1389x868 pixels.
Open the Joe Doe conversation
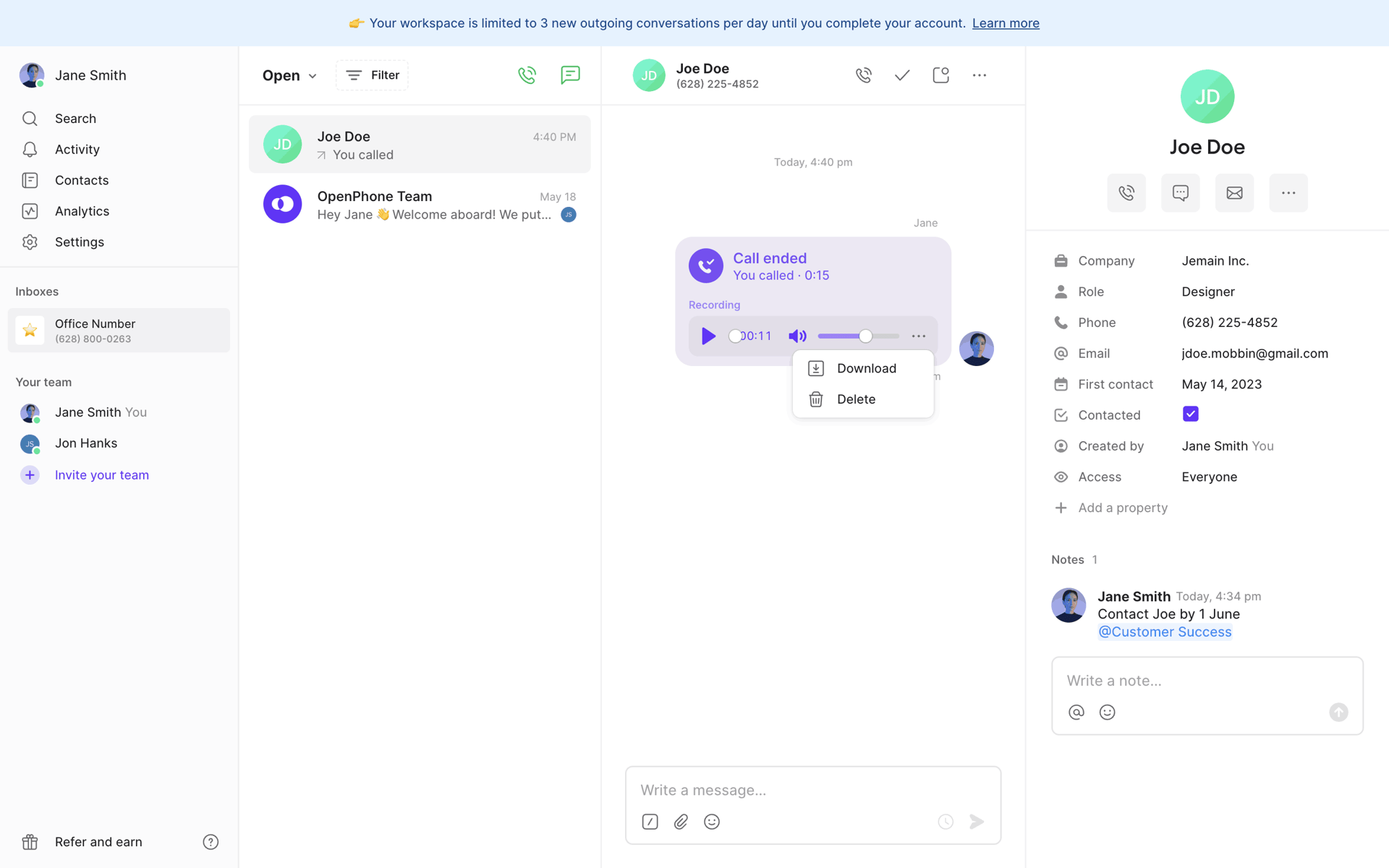point(420,145)
